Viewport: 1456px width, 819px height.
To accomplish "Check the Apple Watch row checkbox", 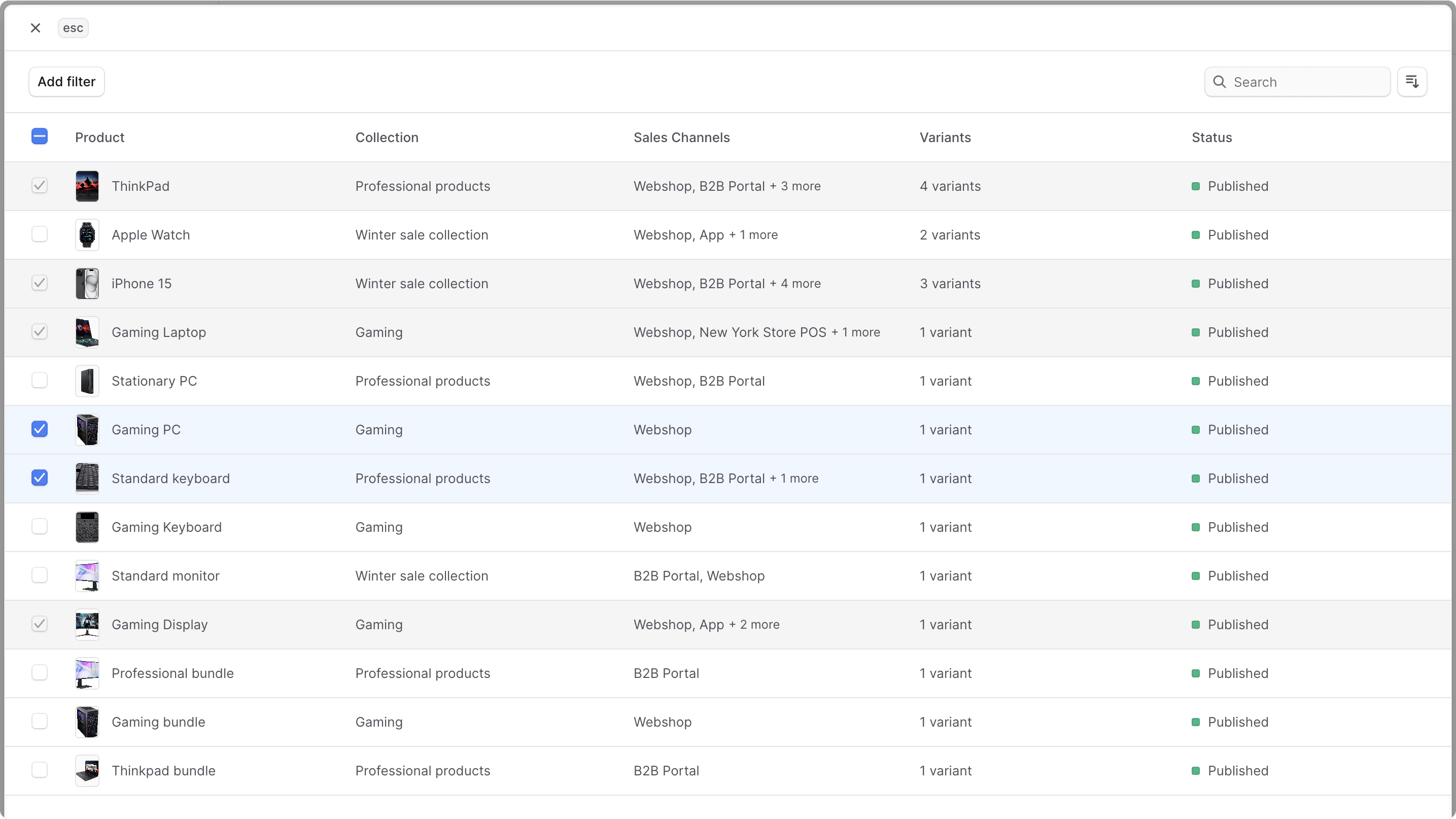I will (x=40, y=234).
